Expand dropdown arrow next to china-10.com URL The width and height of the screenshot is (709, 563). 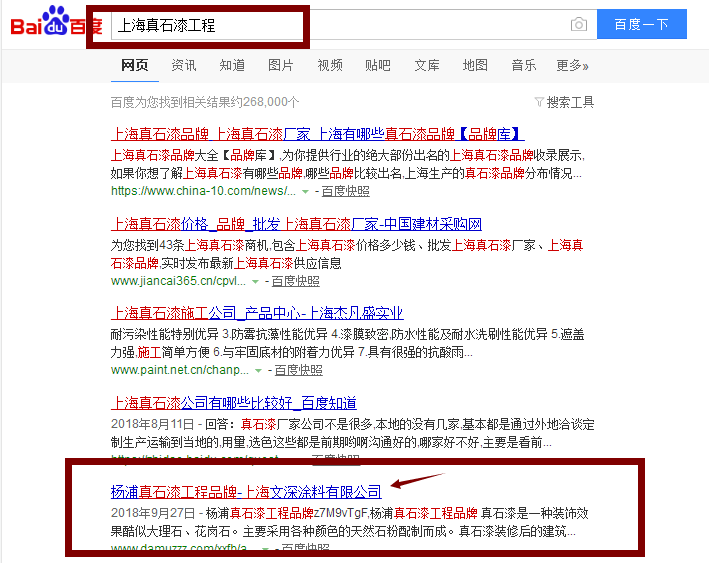coord(305,192)
